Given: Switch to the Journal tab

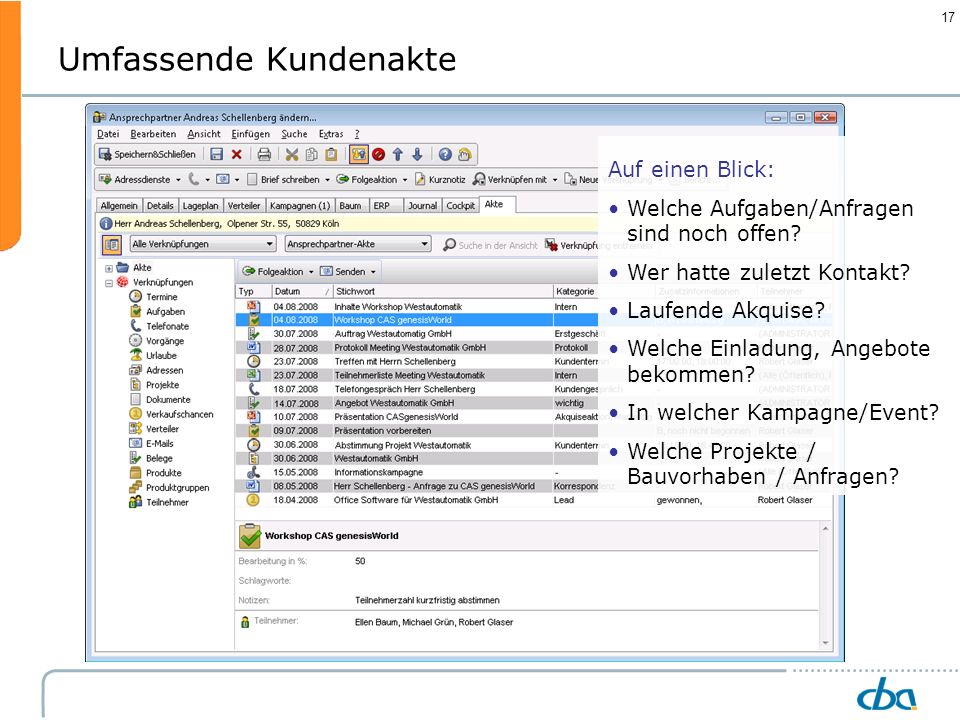Looking at the screenshot, I should coord(422,206).
